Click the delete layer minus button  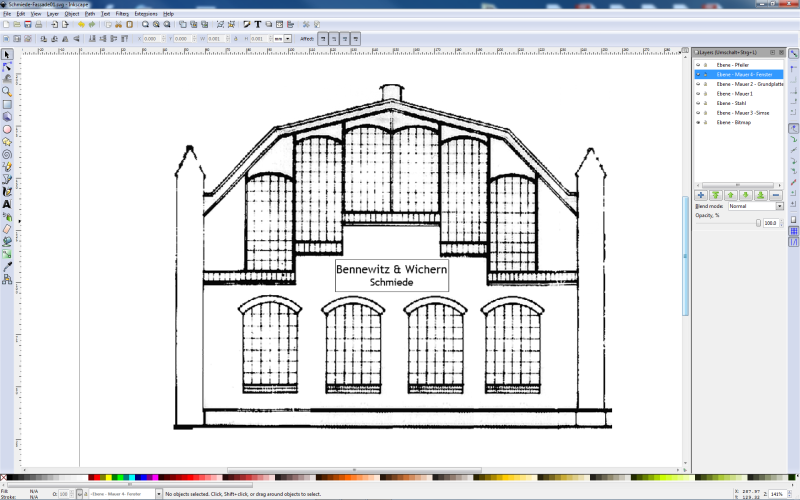click(x=776, y=195)
